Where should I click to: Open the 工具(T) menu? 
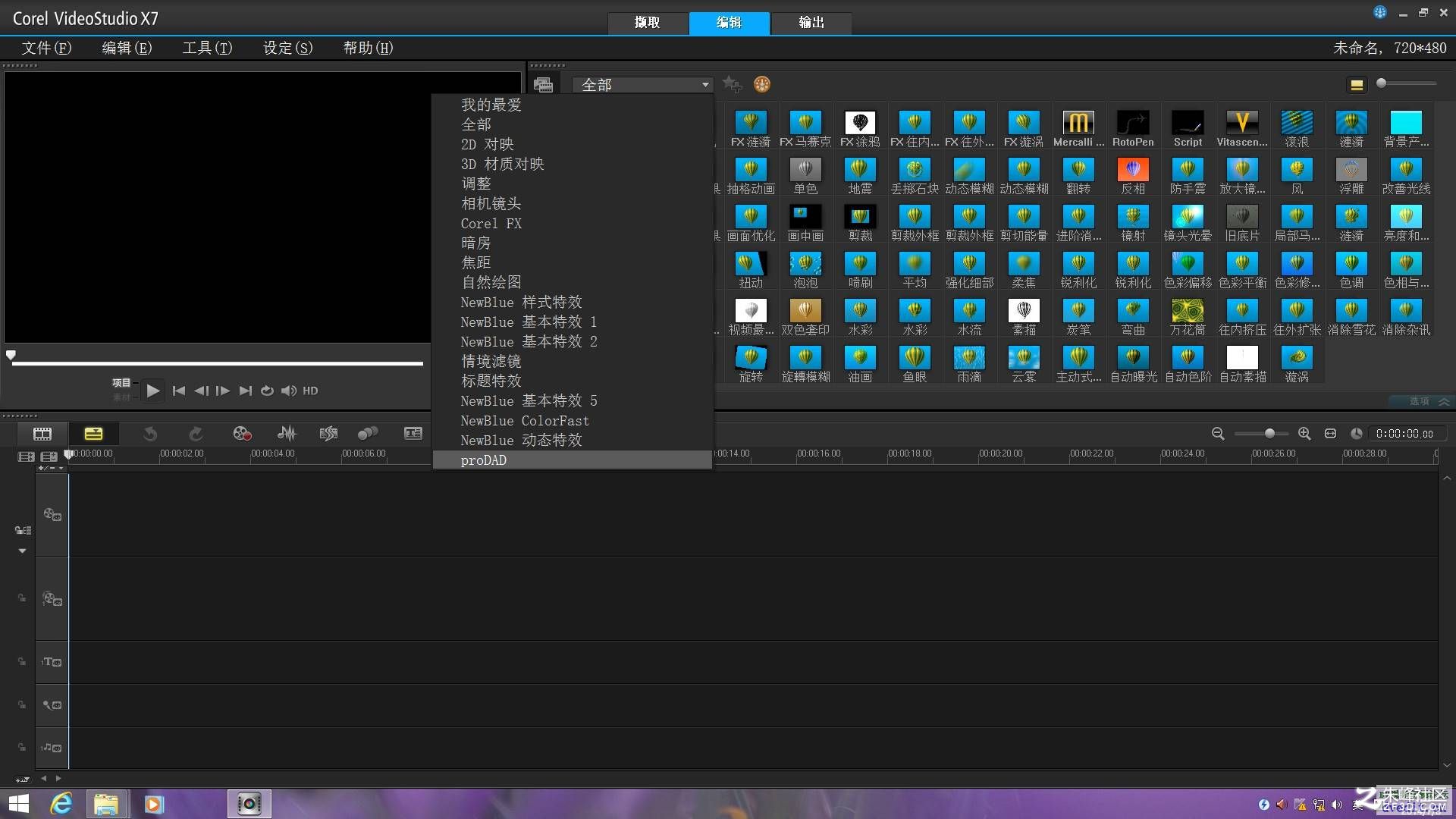coord(207,48)
